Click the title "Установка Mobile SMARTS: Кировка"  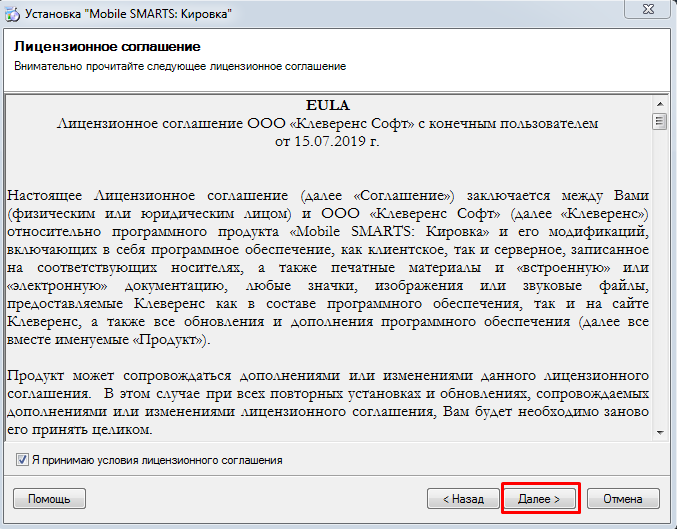click(x=128, y=14)
